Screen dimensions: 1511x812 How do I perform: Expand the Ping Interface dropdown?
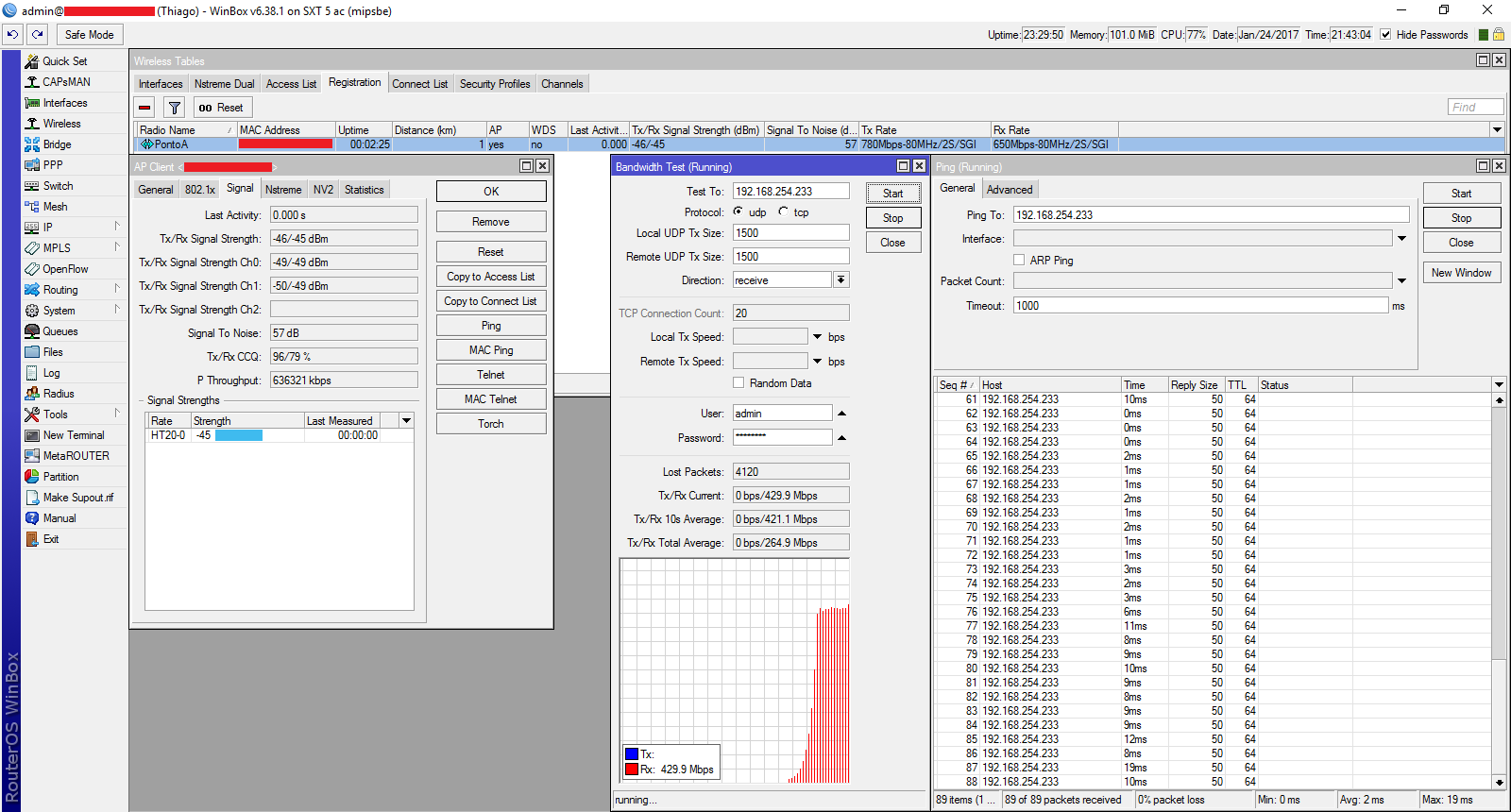1401,239
